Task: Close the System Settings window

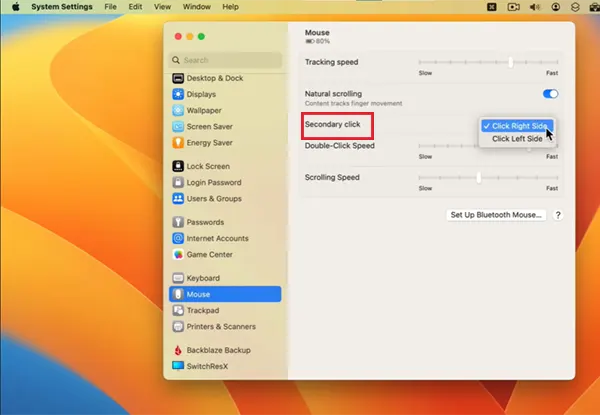Action: coord(178,36)
